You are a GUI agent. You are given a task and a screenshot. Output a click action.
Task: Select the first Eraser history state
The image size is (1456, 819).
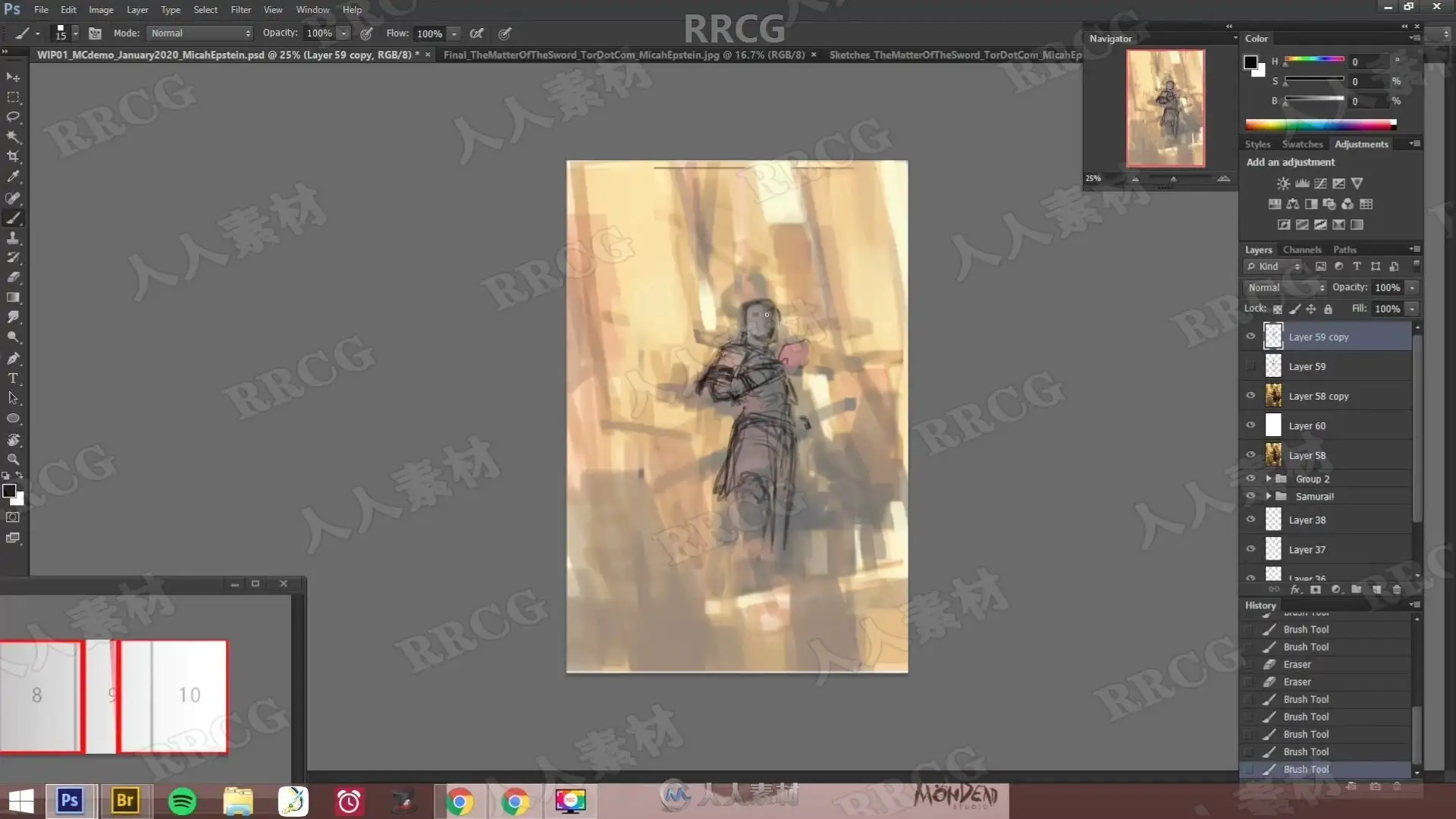point(1327,664)
